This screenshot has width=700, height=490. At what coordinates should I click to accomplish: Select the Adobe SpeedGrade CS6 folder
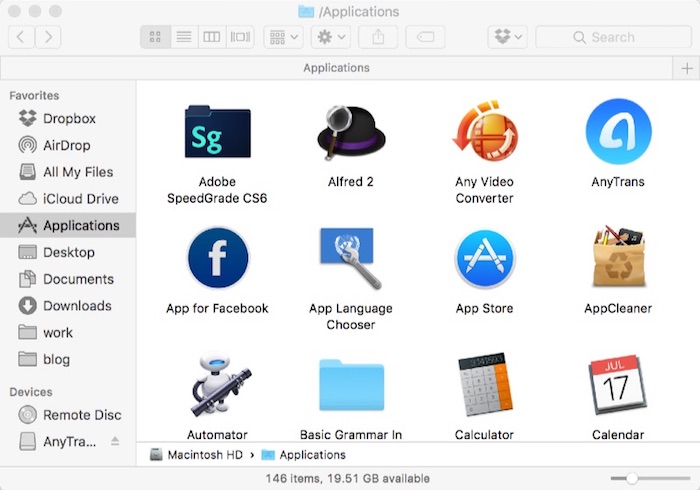coord(217,132)
